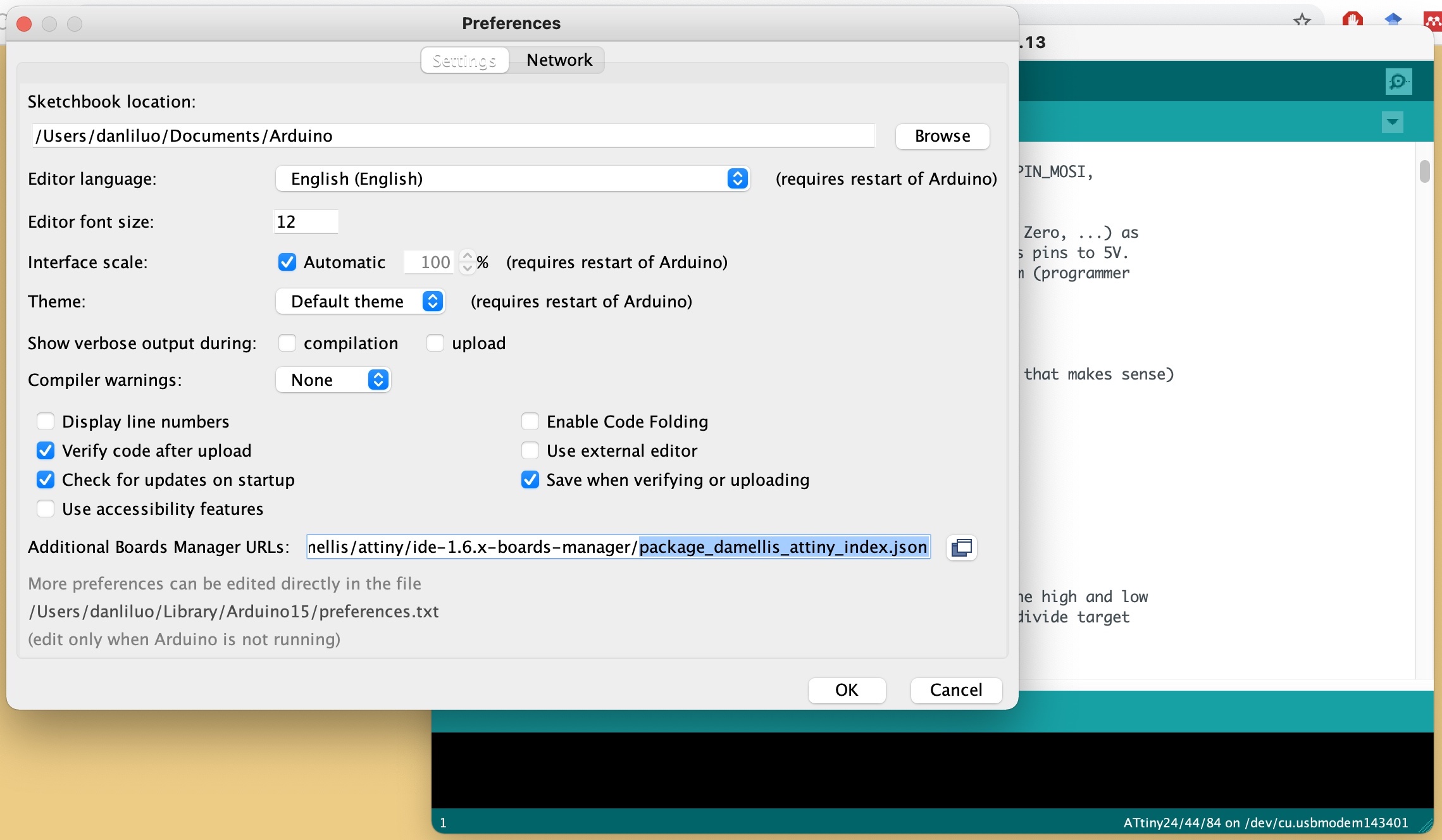This screenshot has height=840, width=1442.
Task: Open the Theme dropdown
Action: 360,301
